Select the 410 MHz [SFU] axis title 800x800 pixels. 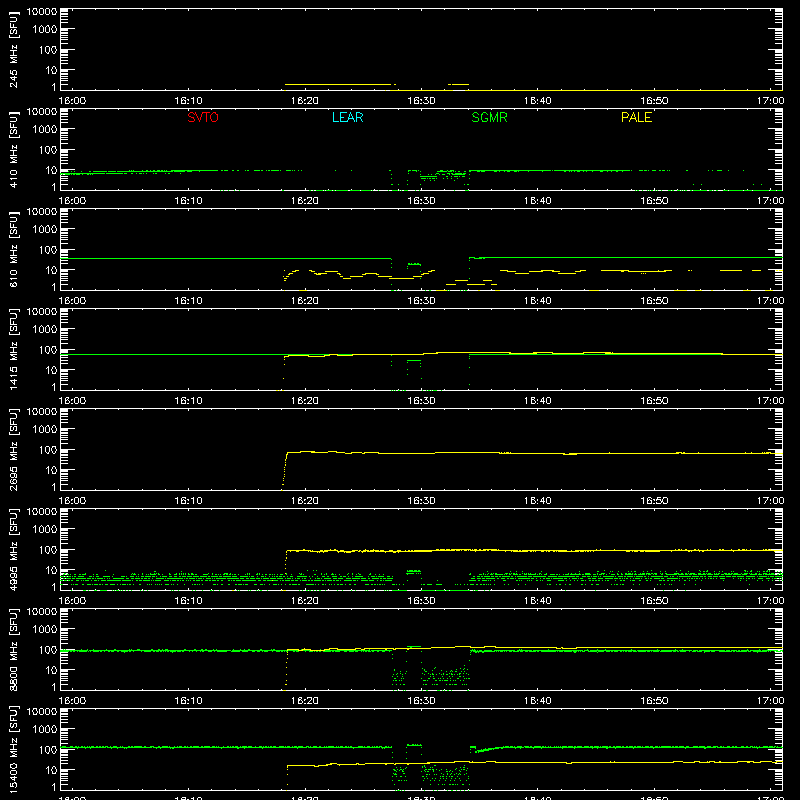point(14,150)
